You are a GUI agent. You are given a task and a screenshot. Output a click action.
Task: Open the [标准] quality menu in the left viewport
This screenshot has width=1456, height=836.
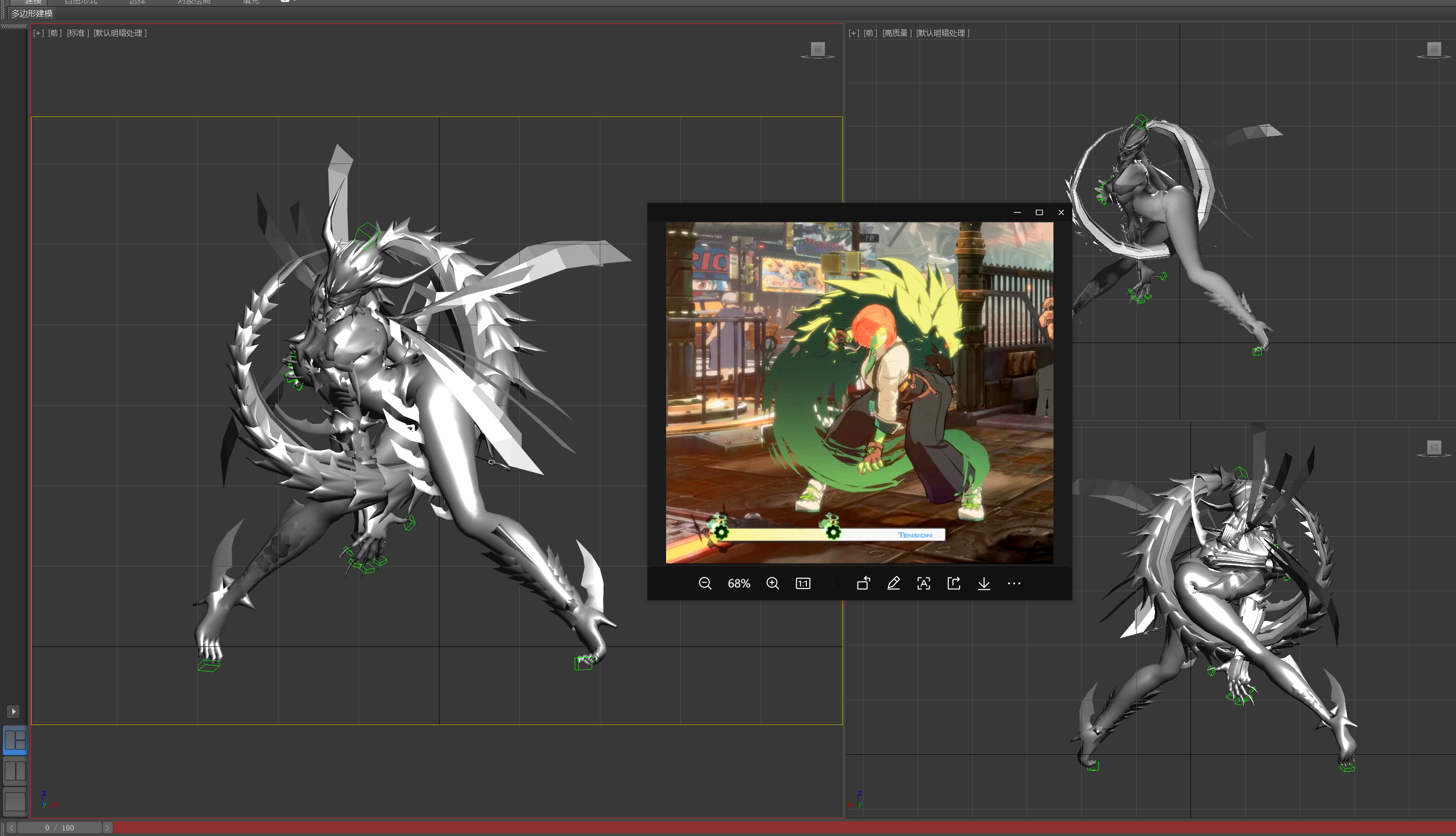coord(78,33)
